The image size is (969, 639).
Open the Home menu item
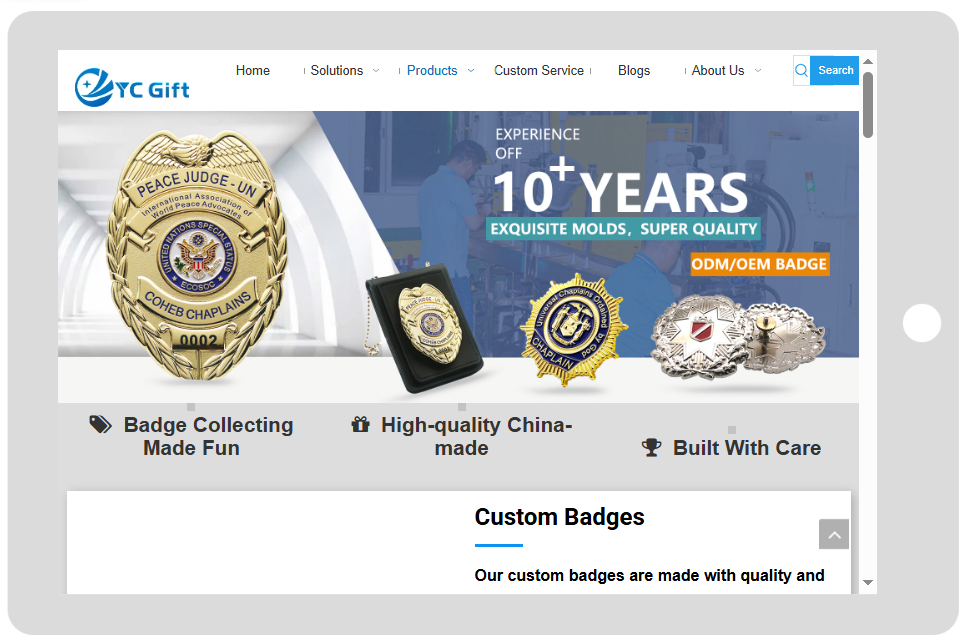tap(253, 70)
